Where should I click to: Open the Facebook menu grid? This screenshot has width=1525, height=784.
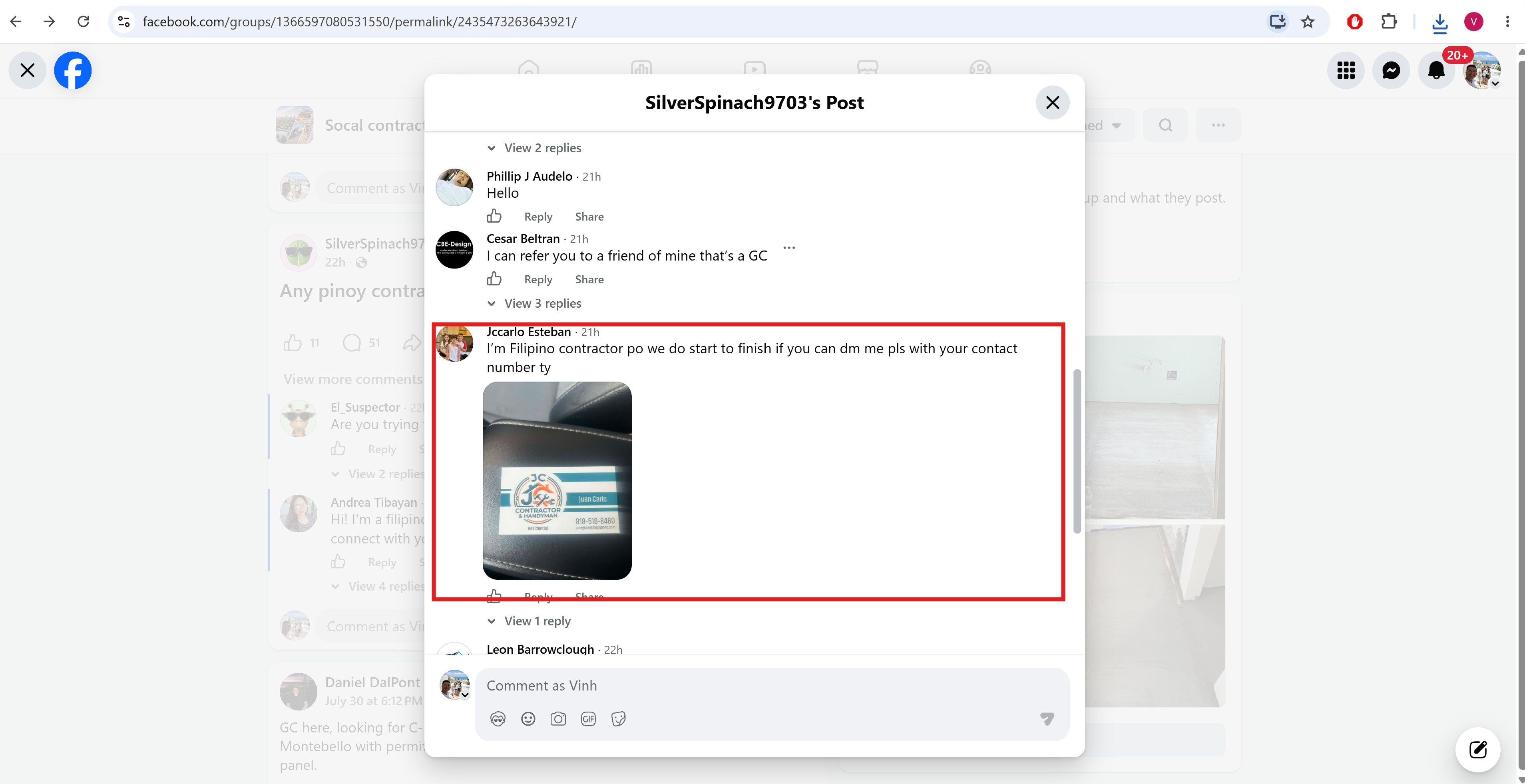[x=1346, y=70]
